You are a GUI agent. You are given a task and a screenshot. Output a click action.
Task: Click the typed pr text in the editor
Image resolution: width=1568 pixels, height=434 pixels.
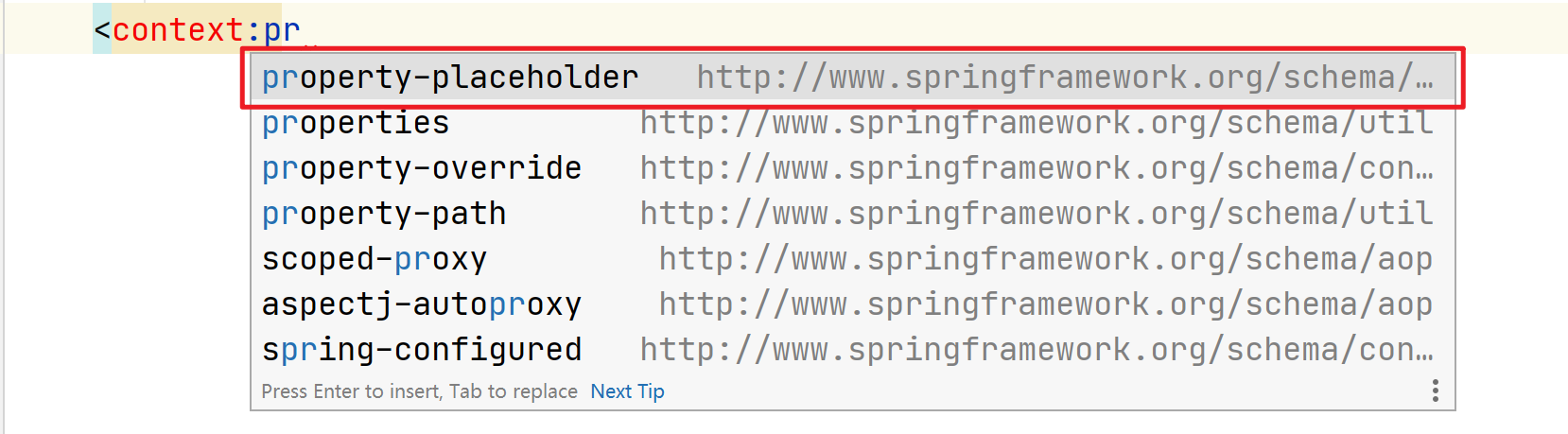click(x=282, y=30)
